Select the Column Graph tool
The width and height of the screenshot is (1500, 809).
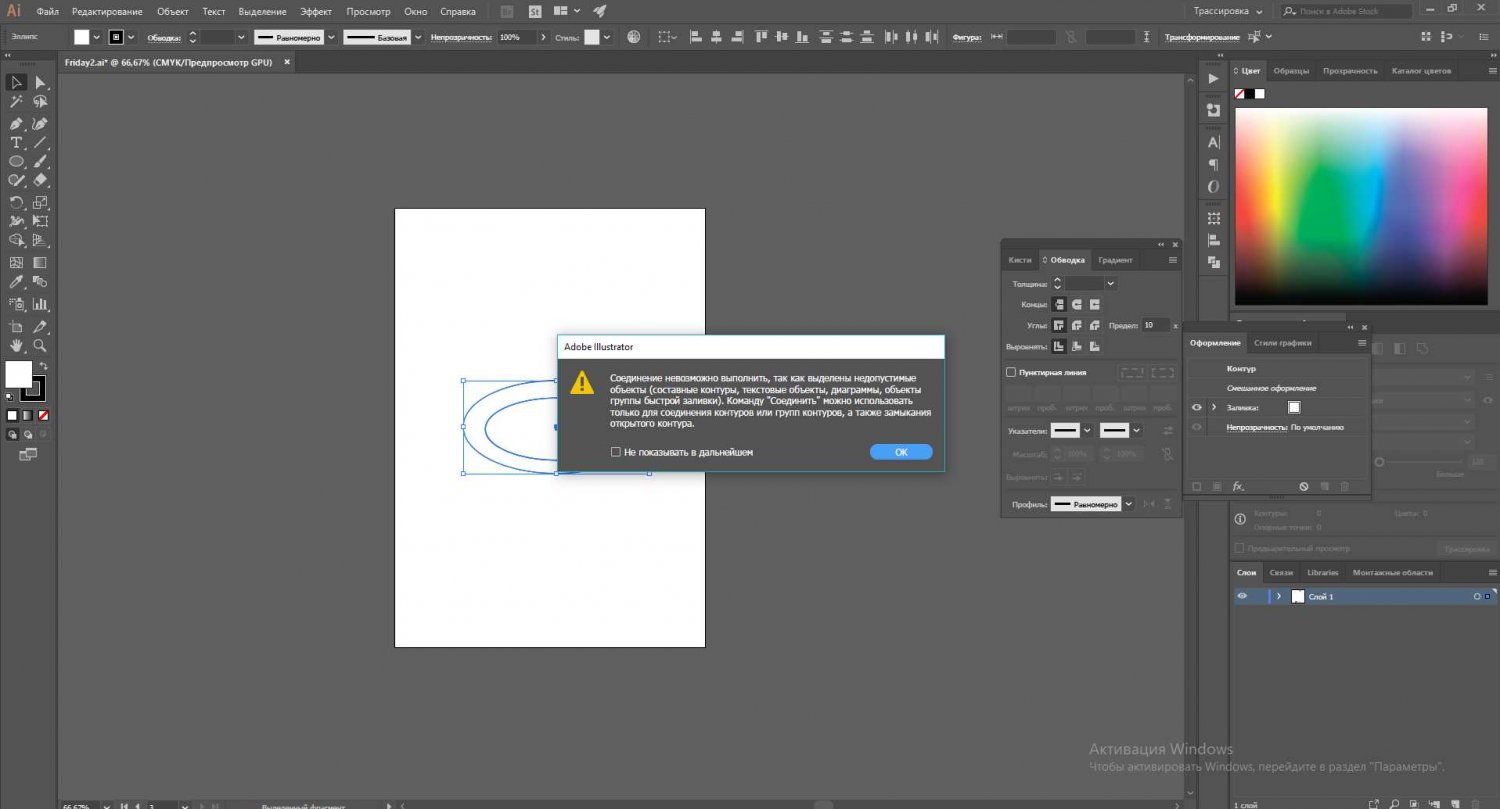(41, 304)
